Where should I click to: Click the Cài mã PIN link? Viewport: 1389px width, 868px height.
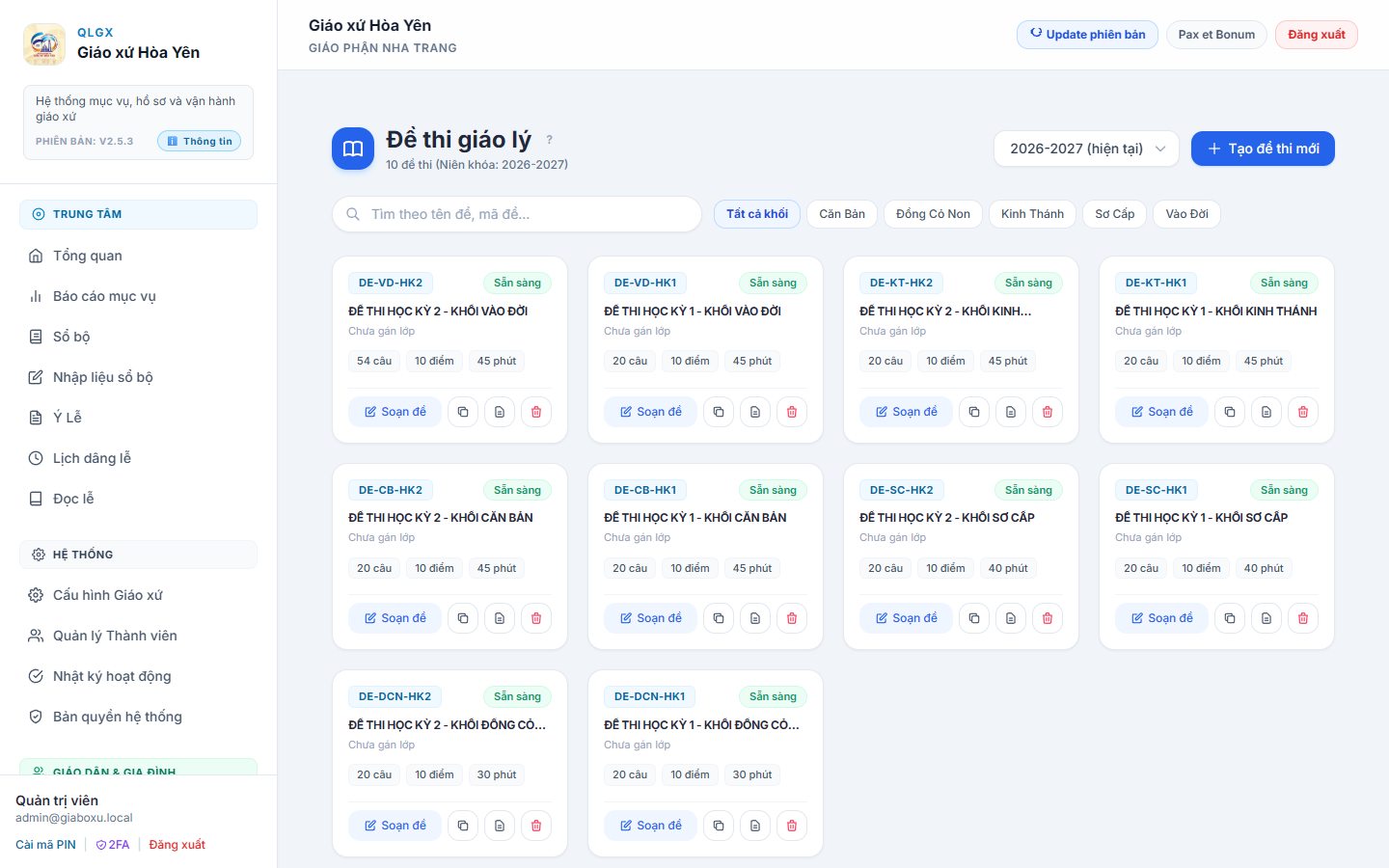pyautogui.click(x=45, y=845)
